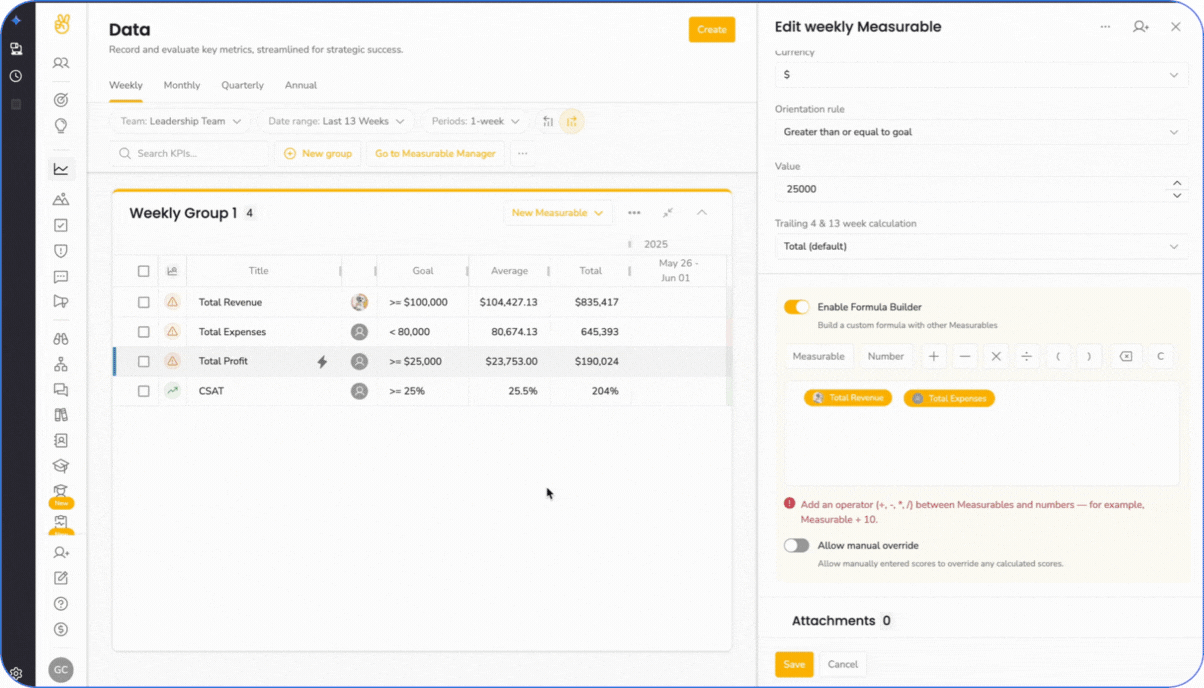Viewport: 1204px width, 688px height.
Task: Click the shrink arrows icon in Weekly Group 1
Action: [x=668, y=213]
